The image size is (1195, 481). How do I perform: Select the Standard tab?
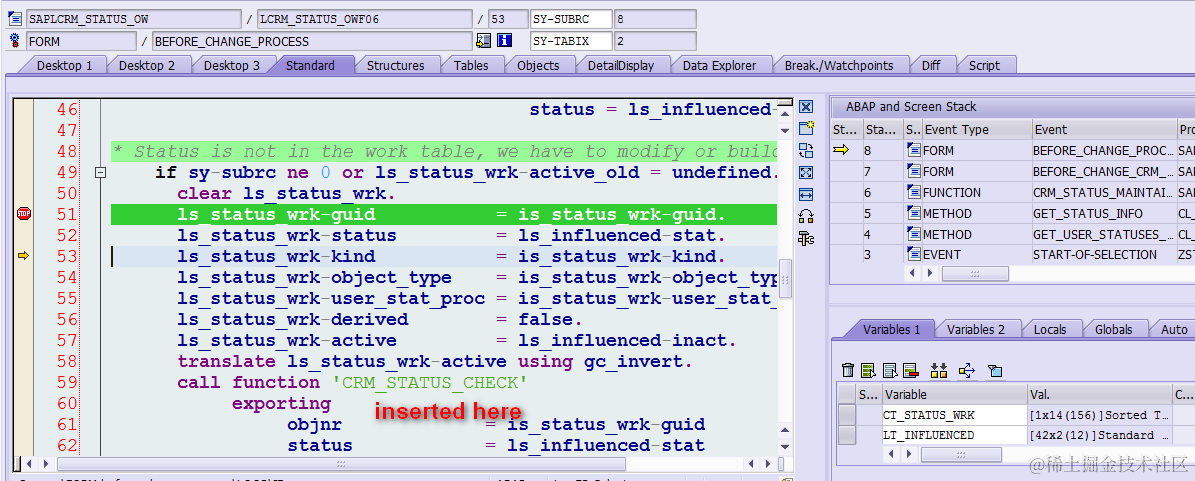[x=310, y=66]
